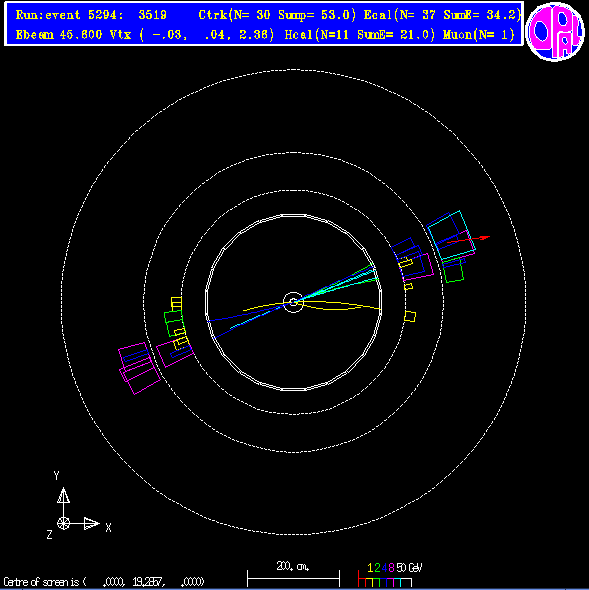Click the Hcal(N=11 SumE= 21.0) readout
The height and width of the screenshot is (590, 589).
pyautogui.click(x=360, y=35)
